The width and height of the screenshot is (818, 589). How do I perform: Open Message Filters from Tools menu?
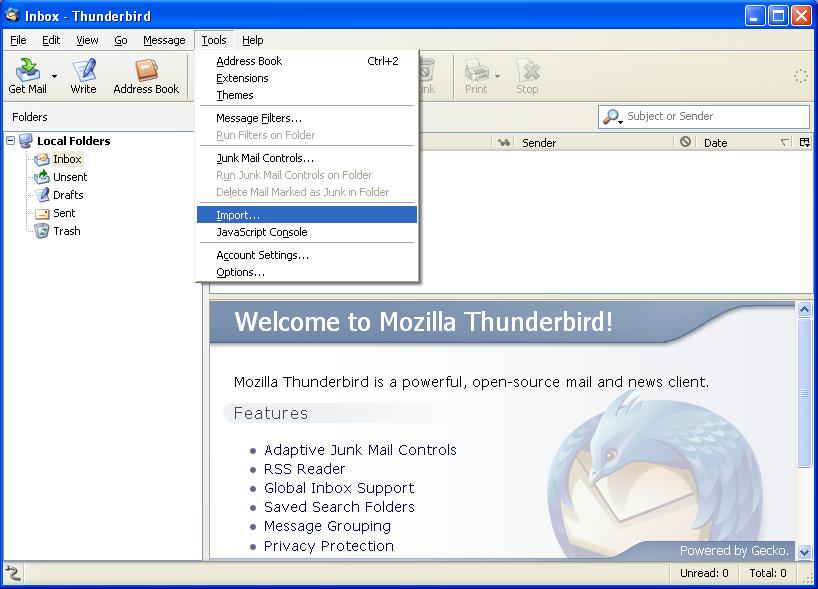click(x=307, y=118)
